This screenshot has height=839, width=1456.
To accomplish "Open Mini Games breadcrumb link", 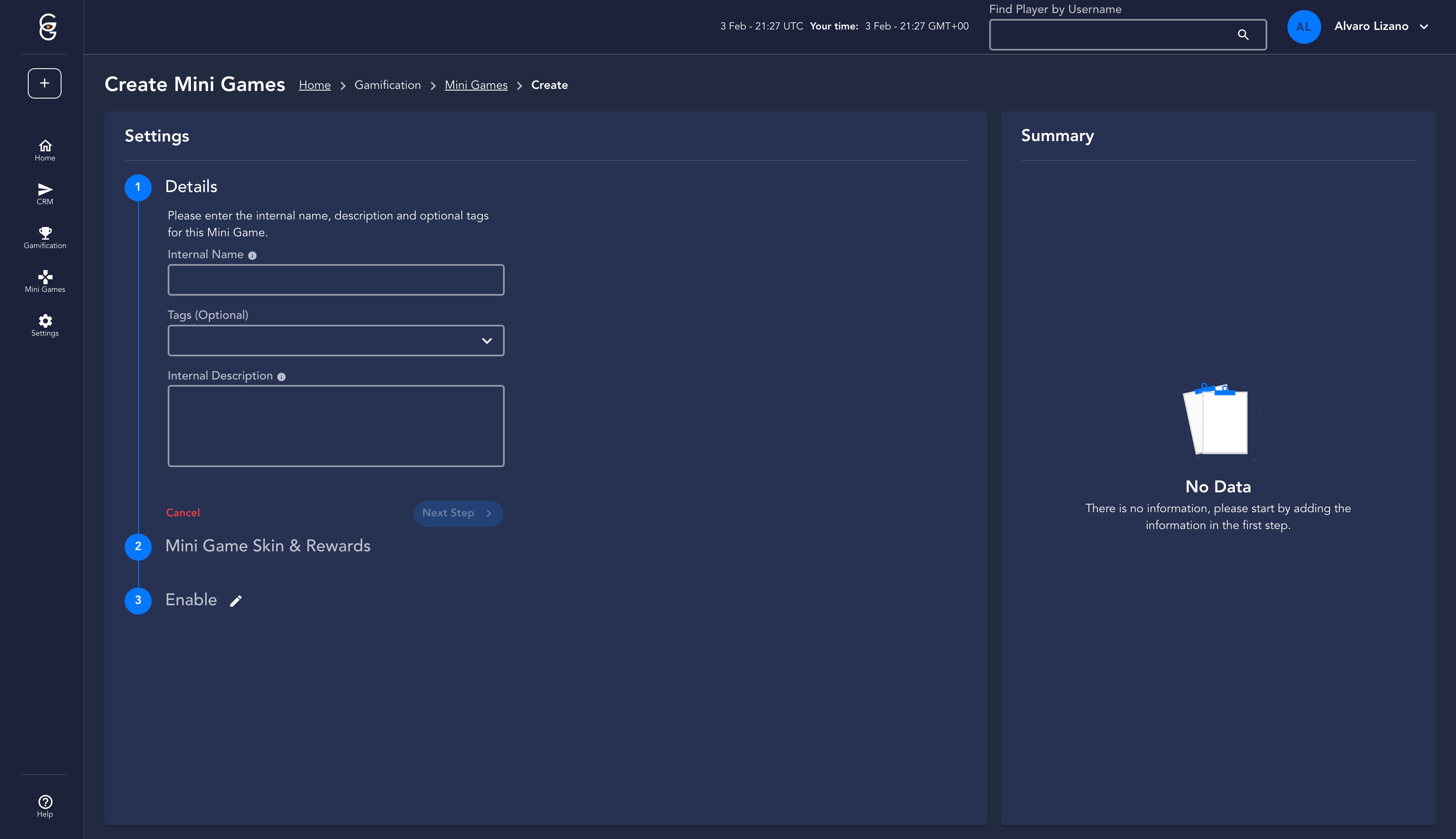I will [476, 85].
